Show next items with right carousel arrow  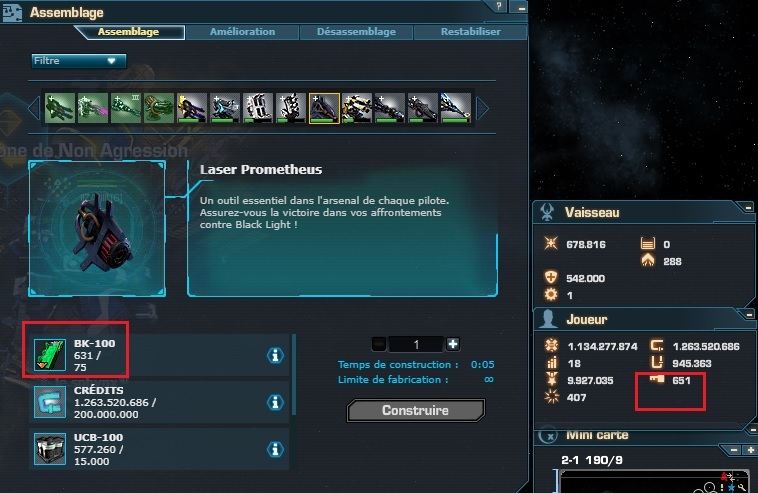coord(482,108)
